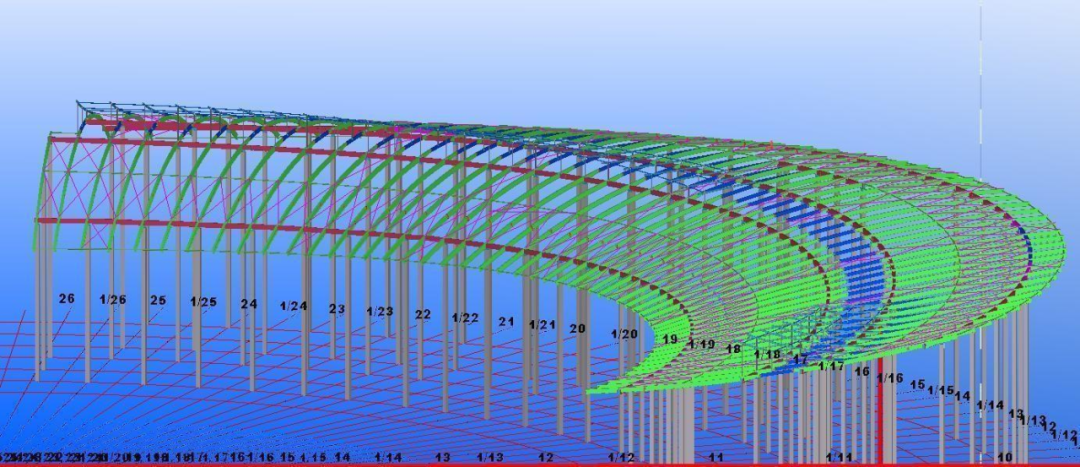Click grid label "1/23"
This screenshot has width=1080, height=467.
pos(380,311)
